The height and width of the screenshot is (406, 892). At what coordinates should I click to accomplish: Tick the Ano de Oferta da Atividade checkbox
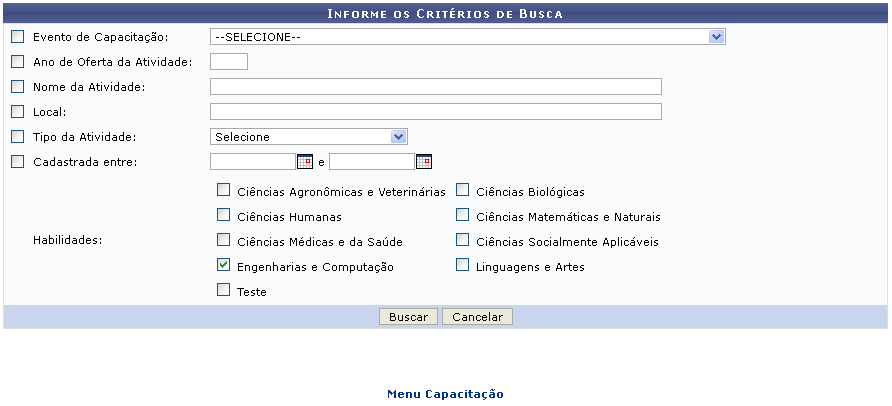(x=17, y=62)
